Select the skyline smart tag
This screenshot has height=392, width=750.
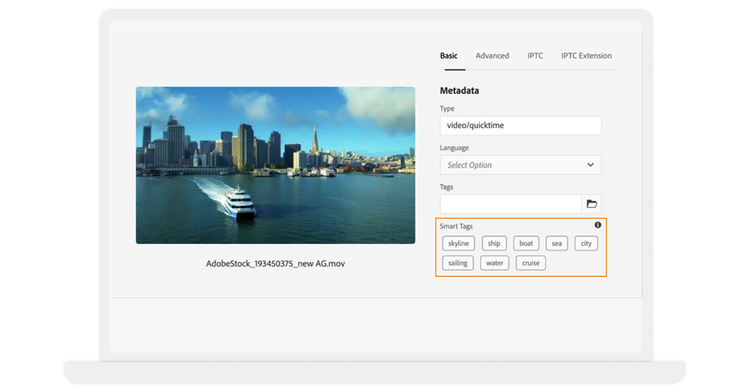click(x=458, y=243)
